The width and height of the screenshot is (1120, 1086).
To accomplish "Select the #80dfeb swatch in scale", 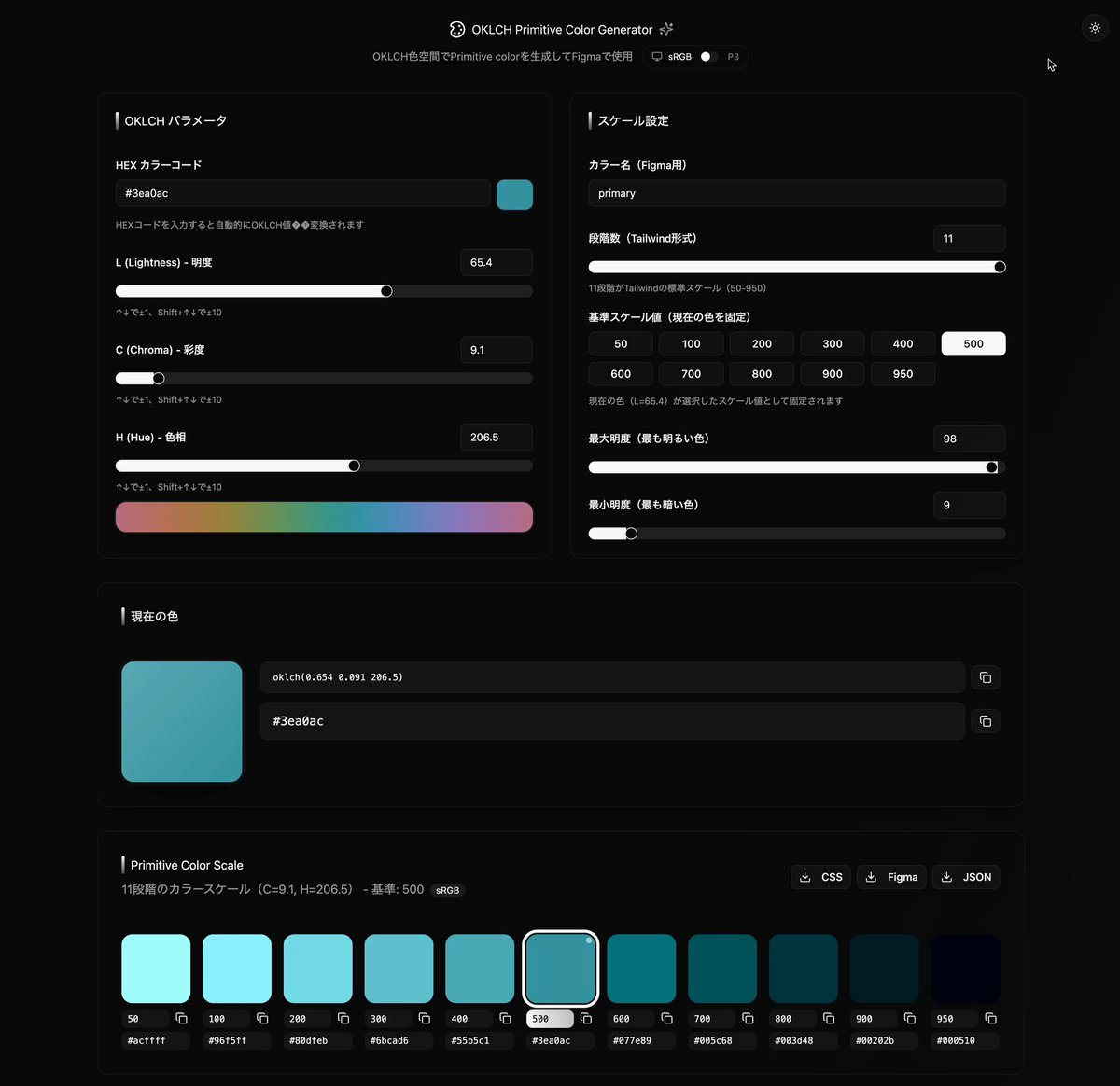I will pyautogui.click(x=318, y=968).
